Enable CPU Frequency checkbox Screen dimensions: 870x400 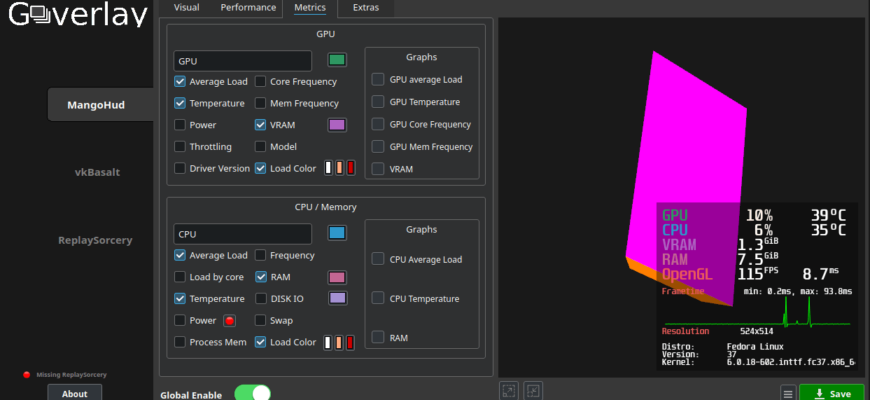click(260, 255)
